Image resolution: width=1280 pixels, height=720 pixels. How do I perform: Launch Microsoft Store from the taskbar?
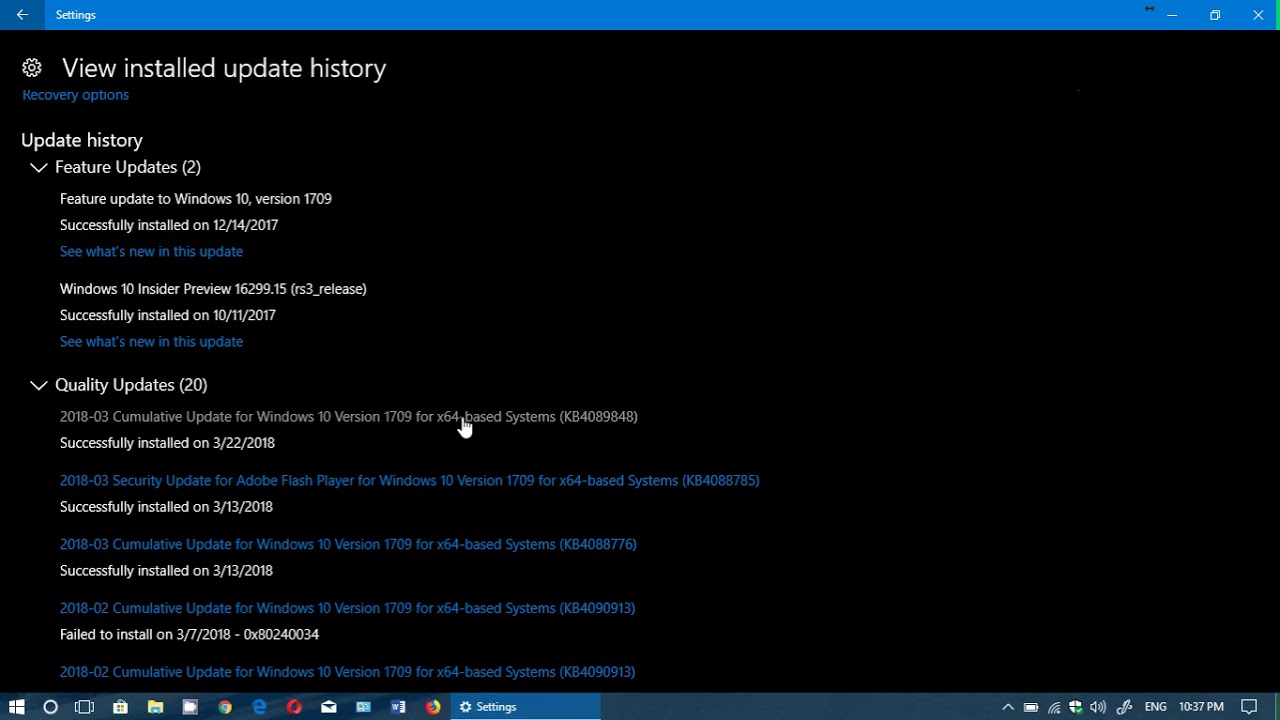coord(120,707)
